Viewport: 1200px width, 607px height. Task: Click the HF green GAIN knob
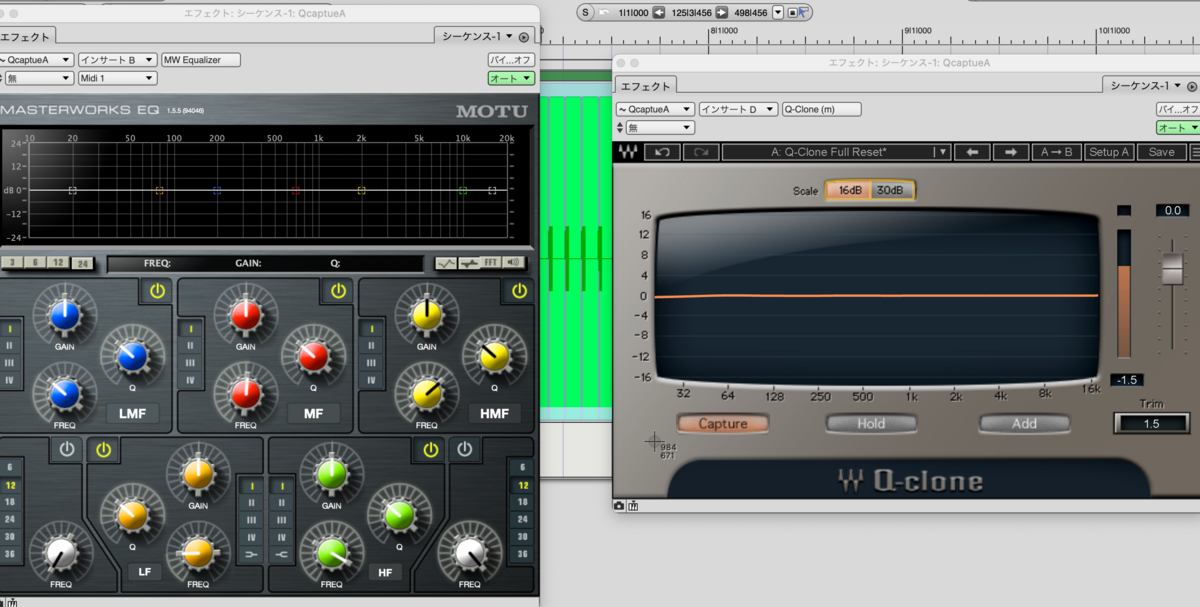pos(331,474)
